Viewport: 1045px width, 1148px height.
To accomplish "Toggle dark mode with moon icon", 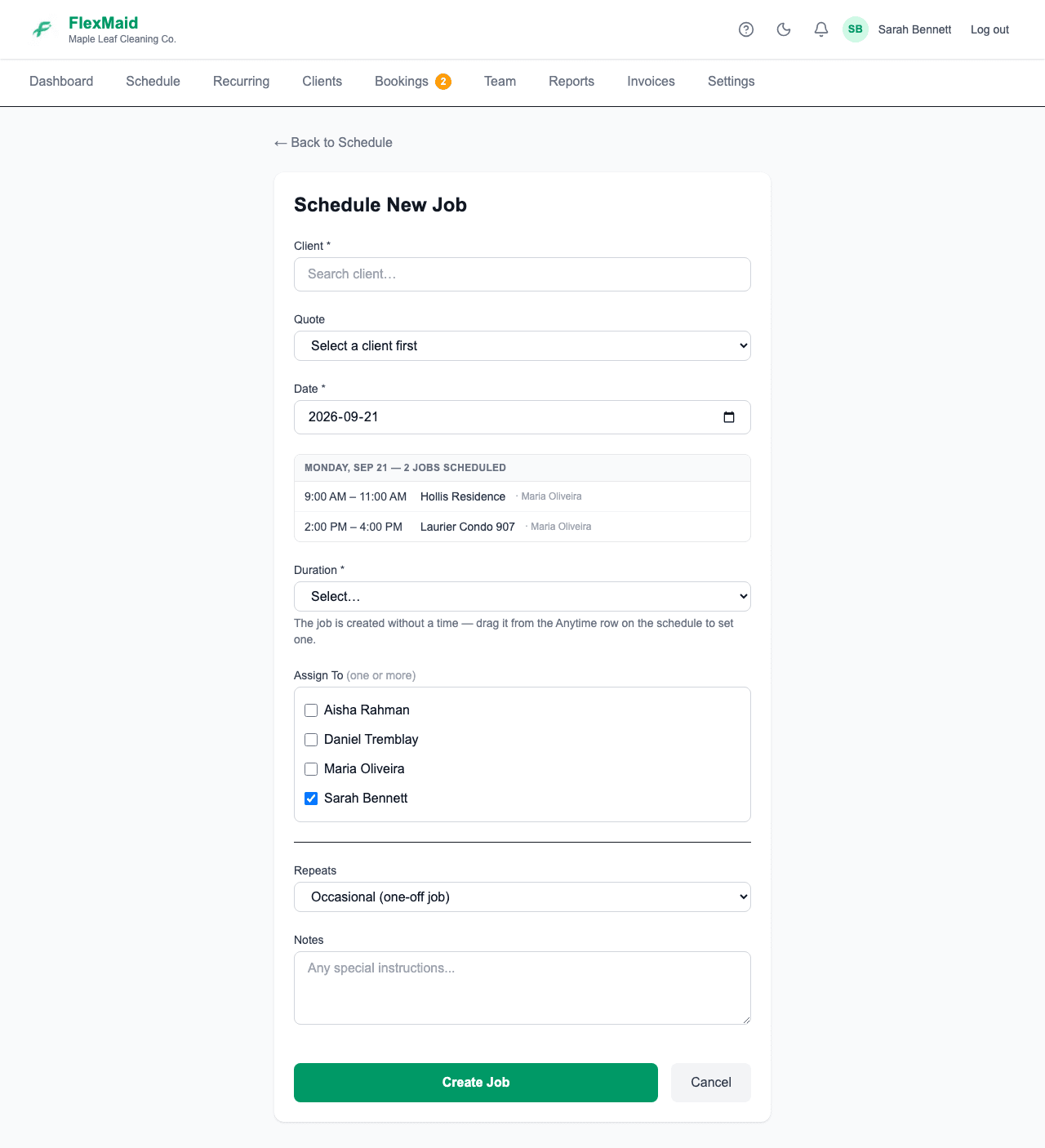I will 784,29.
